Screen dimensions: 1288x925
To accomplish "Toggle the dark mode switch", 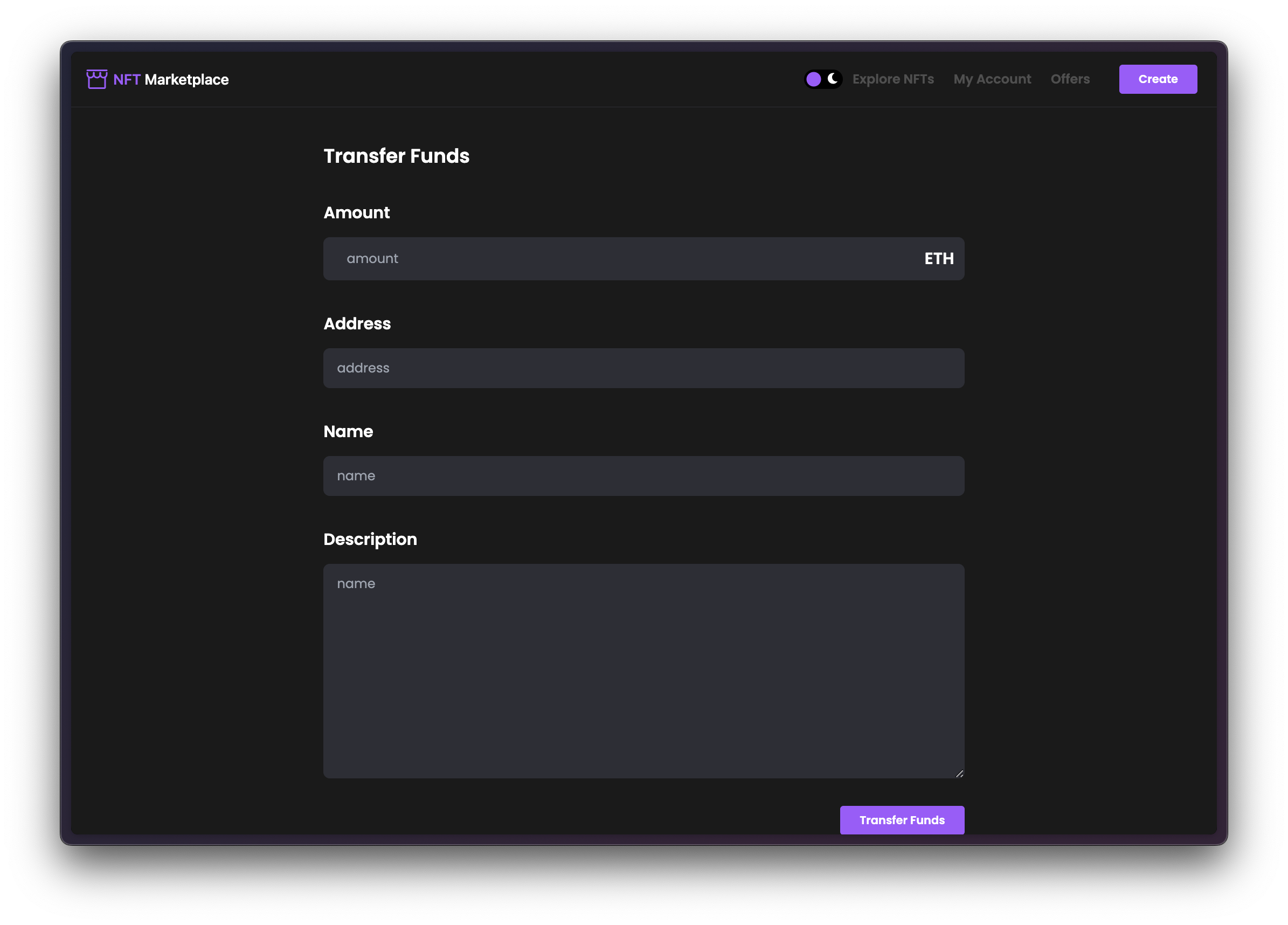I will (823, 79).
